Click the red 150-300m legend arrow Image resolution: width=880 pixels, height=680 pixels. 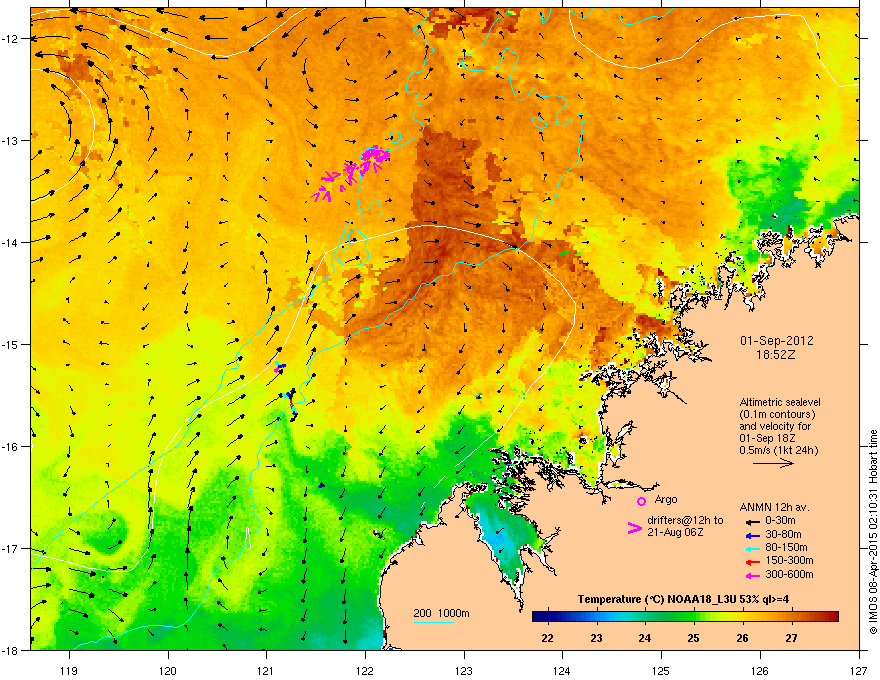752,562
